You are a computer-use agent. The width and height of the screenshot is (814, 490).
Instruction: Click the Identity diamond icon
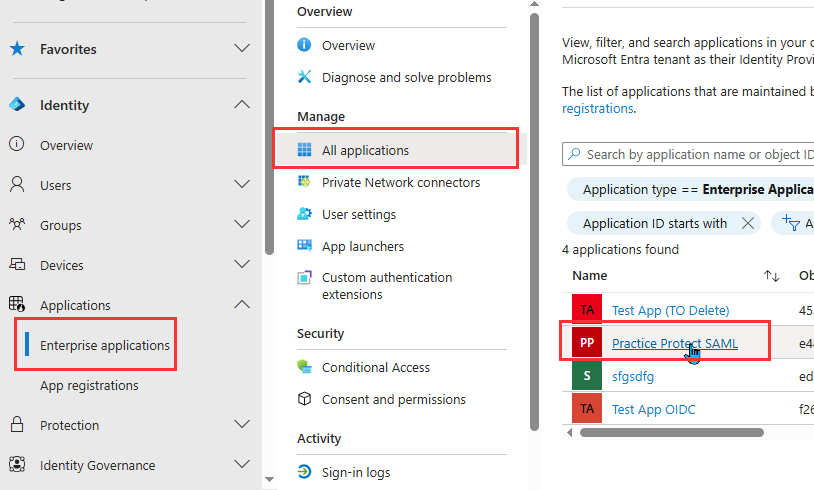click(17, 105)
